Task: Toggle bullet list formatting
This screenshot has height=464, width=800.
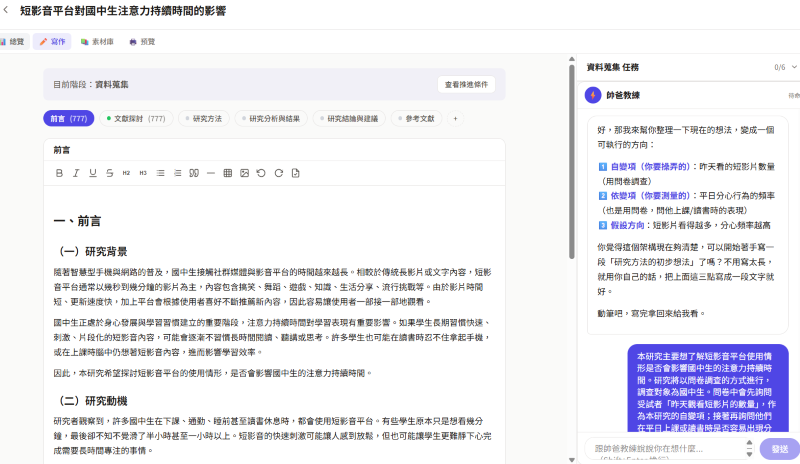Action: tap(160, 173)
